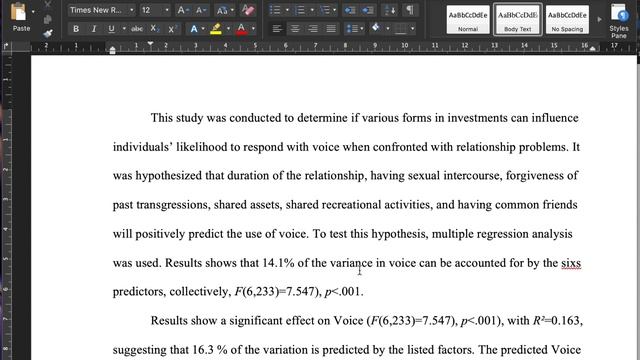Open the Change Case Aa menu
640x360 pixels.
pos(224,10)
